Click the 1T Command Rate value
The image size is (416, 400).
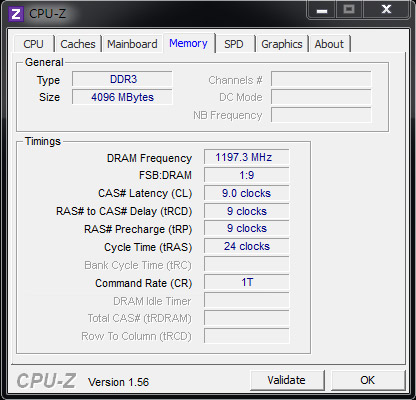pos(246,282)
